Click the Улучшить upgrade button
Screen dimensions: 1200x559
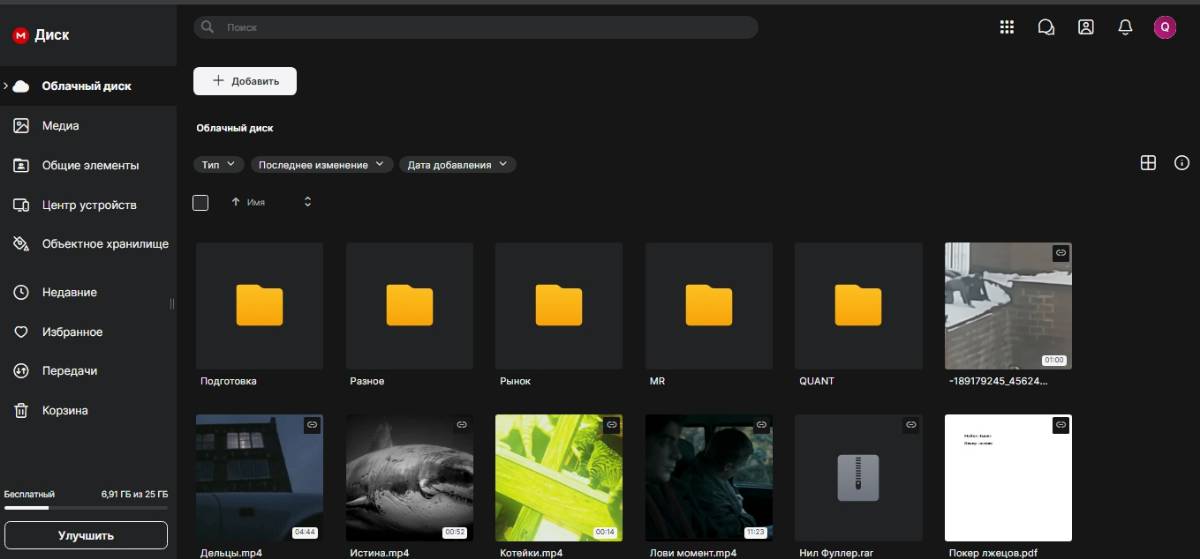point(86,535)
